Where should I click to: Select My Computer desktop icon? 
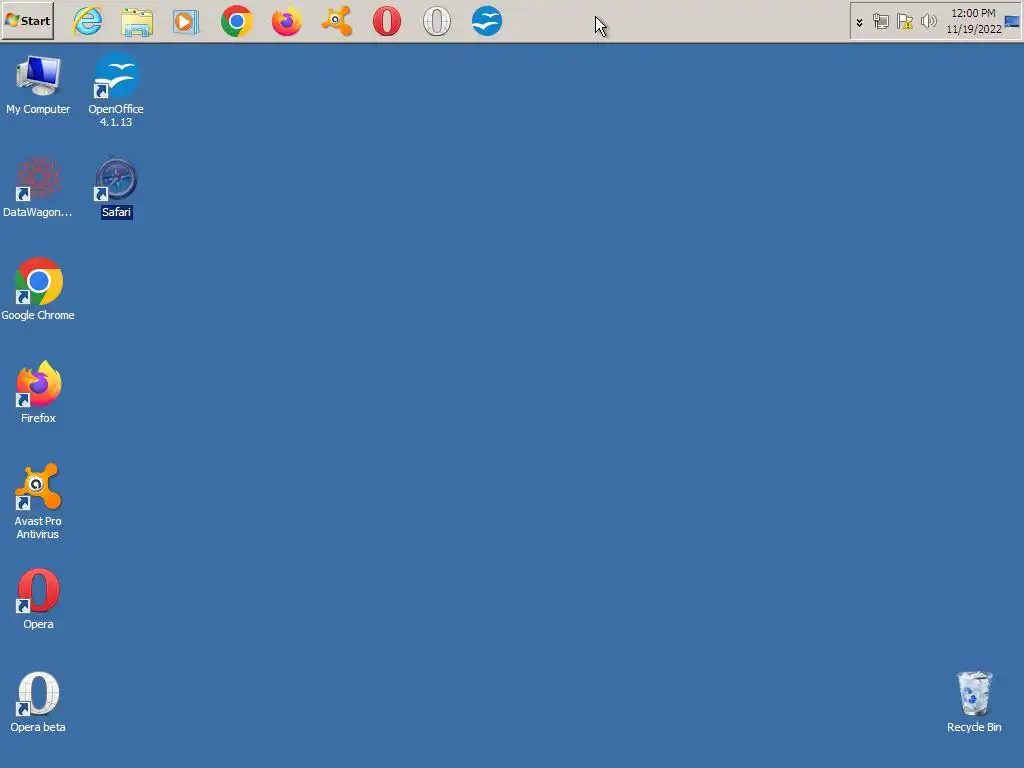[38, 86]
